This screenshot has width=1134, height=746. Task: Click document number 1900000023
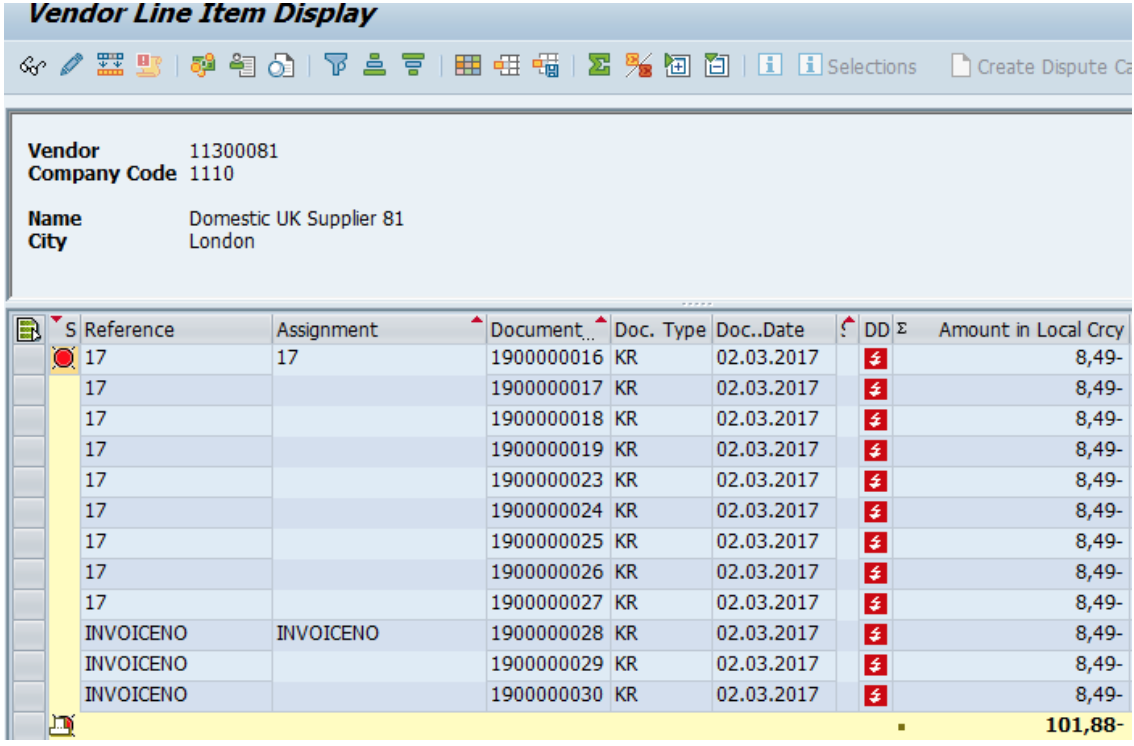click(547, 480)
